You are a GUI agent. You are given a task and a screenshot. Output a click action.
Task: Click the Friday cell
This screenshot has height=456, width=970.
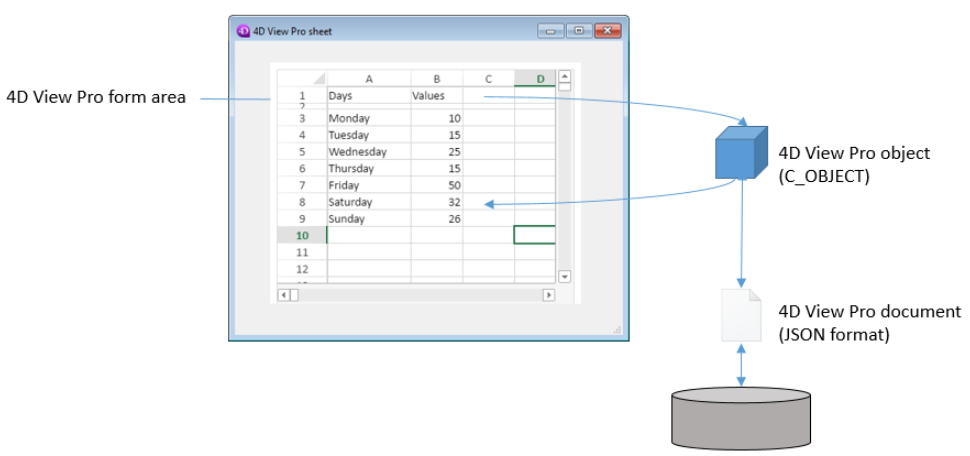(x=369, y=185)
